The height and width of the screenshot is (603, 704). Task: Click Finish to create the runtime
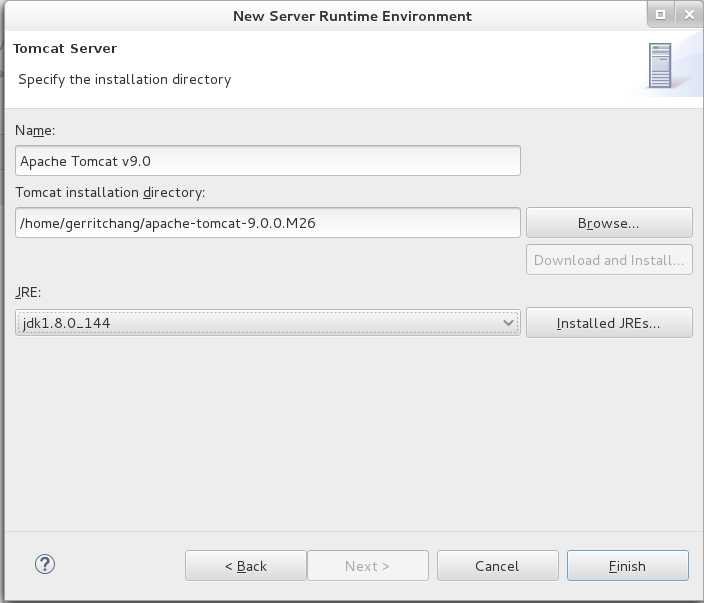[x=627, y=566]
